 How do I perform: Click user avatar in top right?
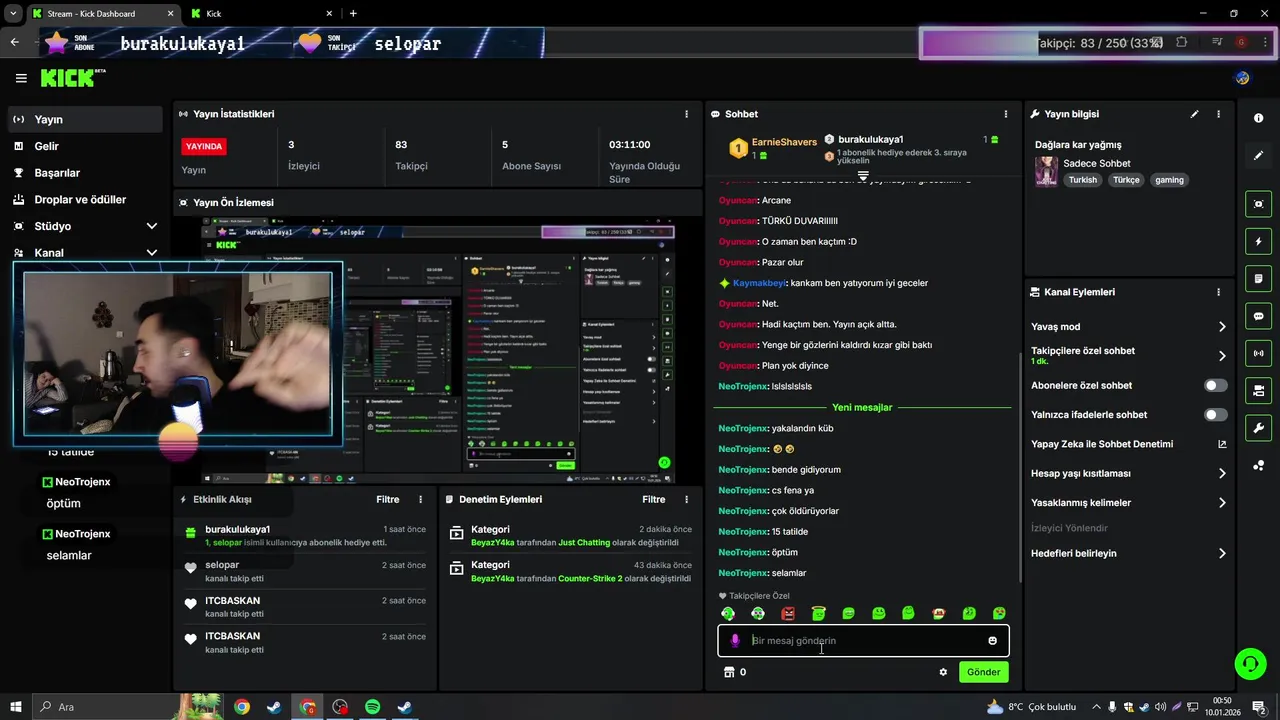1242,78
